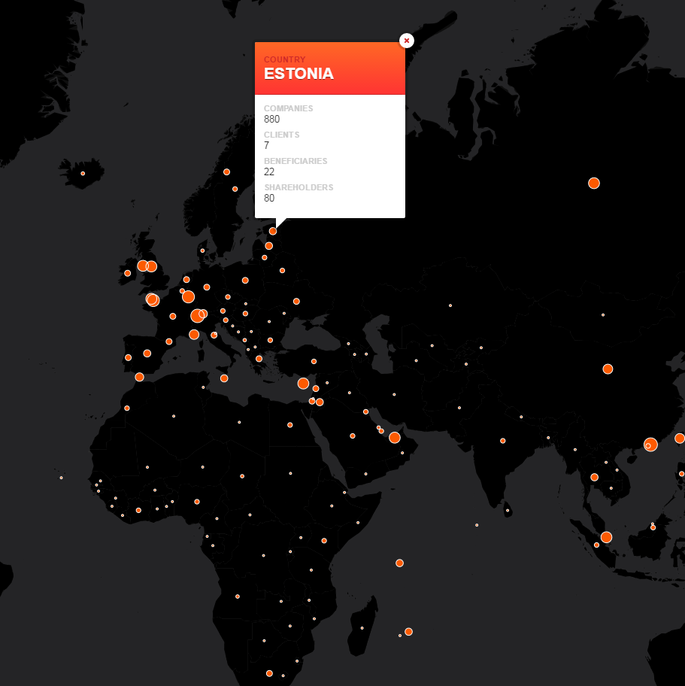Click the Cape Verde marker off West Africa

(61, 478)
